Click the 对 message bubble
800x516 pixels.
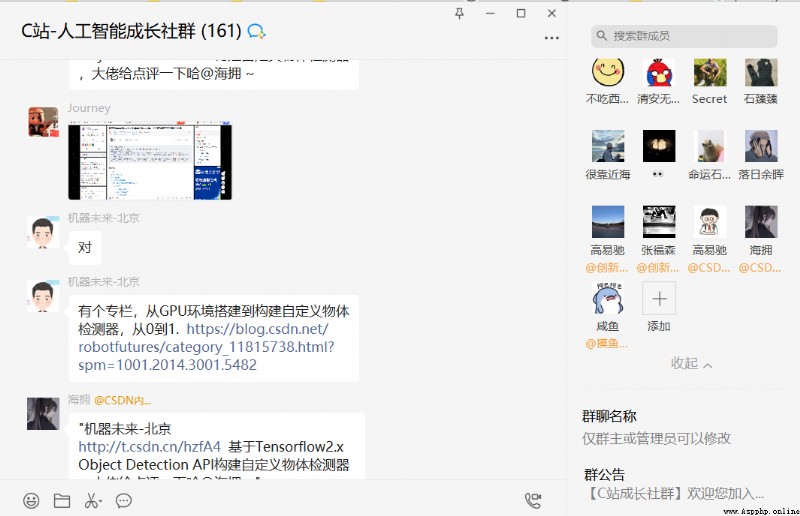pos(85,248)
